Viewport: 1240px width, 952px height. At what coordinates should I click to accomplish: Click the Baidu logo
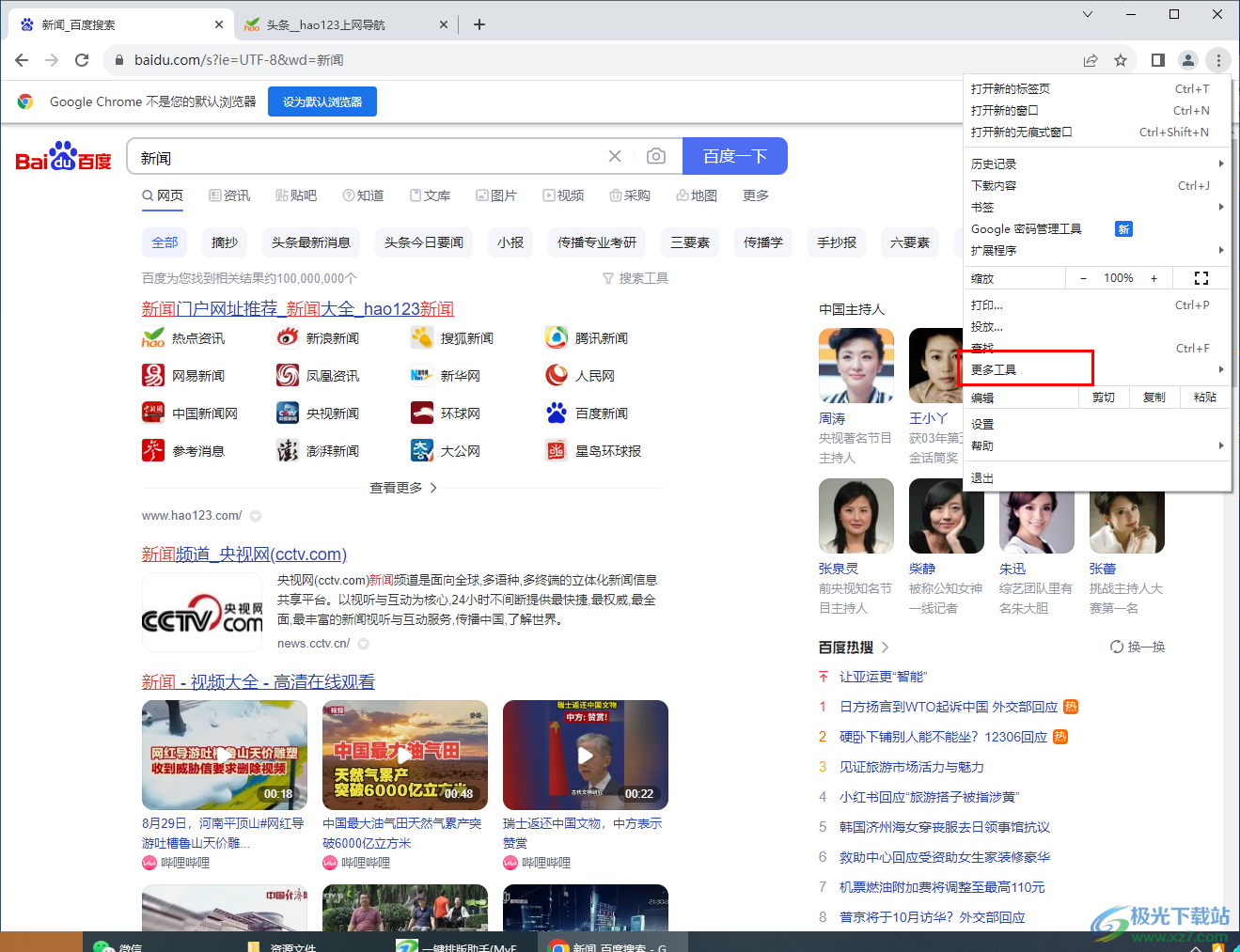(x=64, y=157)
